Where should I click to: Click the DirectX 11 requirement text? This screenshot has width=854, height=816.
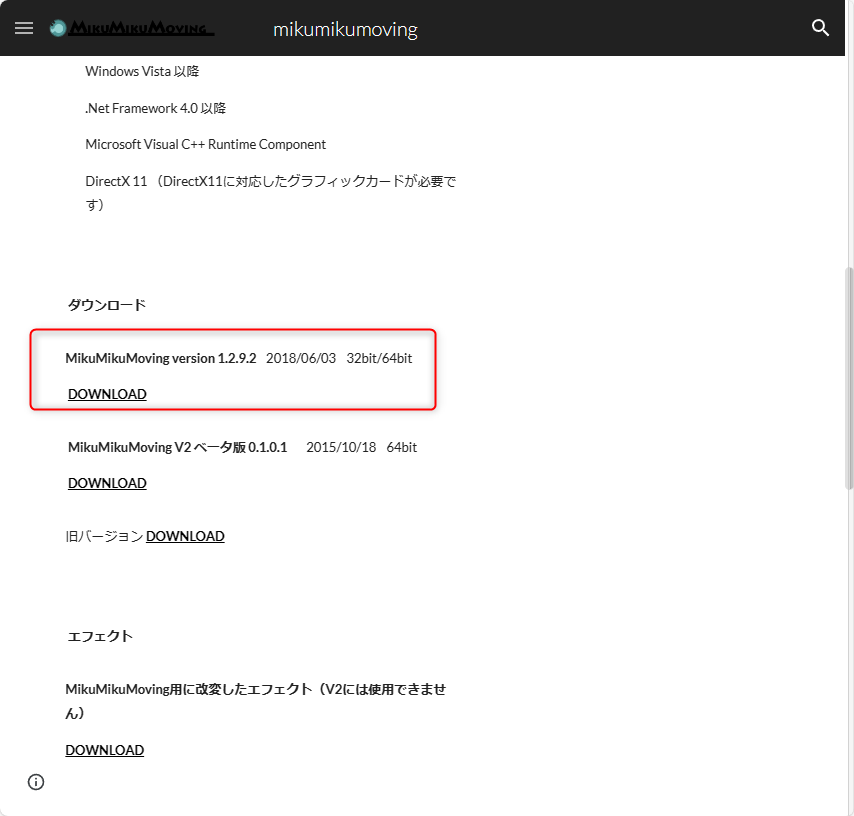point(270,181)
